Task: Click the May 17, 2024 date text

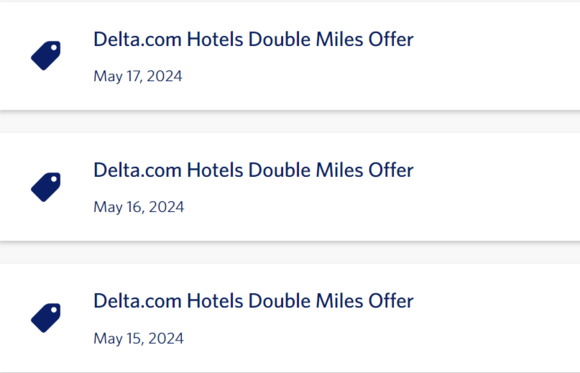Action: click(138, 76)
